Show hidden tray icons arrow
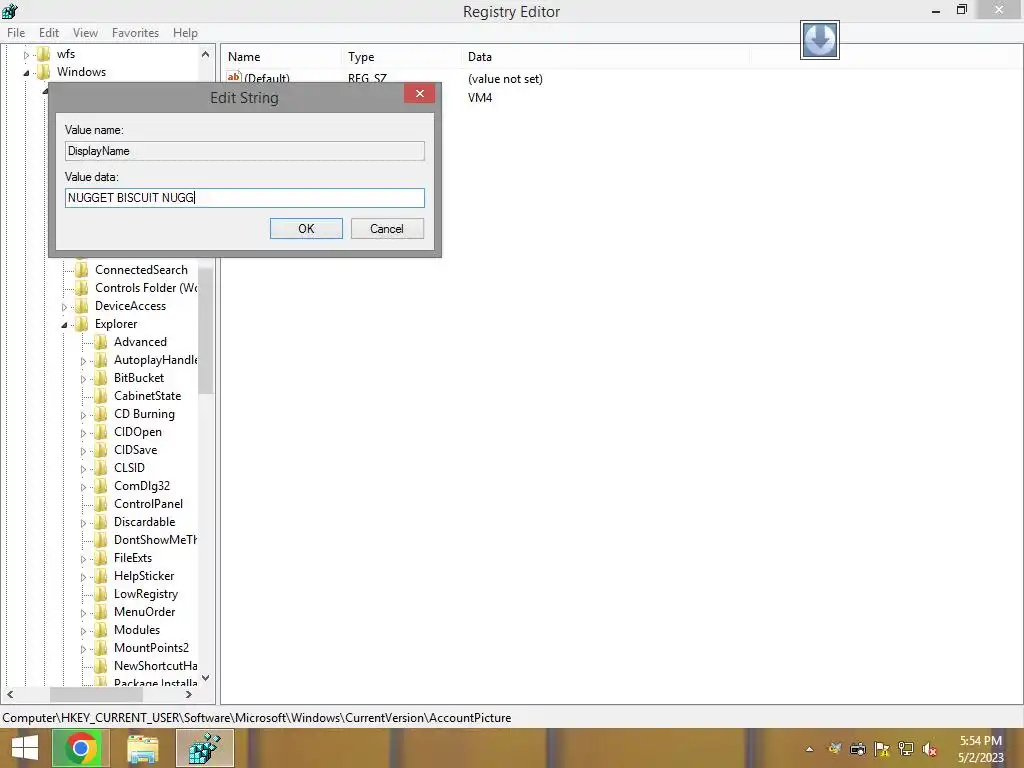 809,749
